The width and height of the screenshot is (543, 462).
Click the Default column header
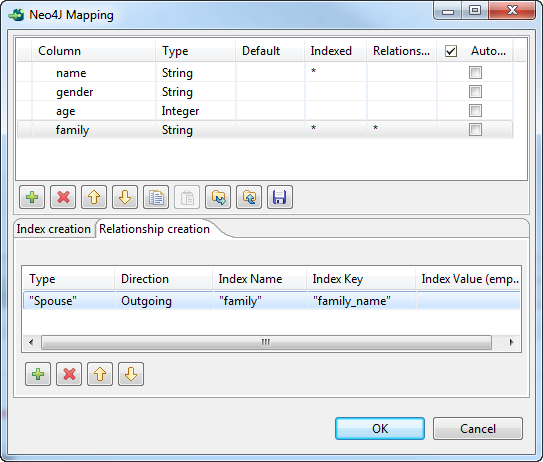(x=270, y=51)
